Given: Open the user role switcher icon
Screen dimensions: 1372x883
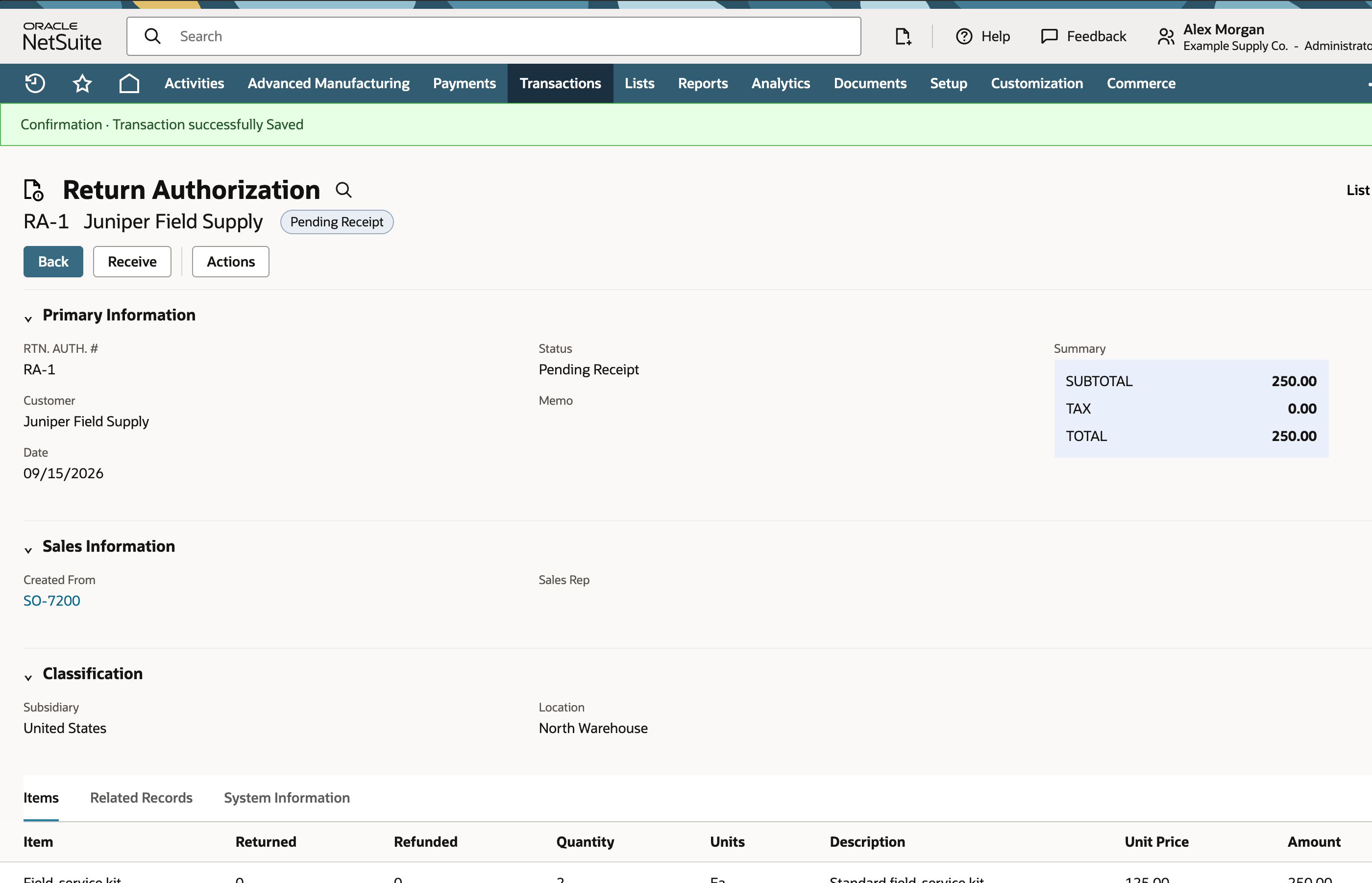Looking at the screenshot, I should tap(1166, 37).
